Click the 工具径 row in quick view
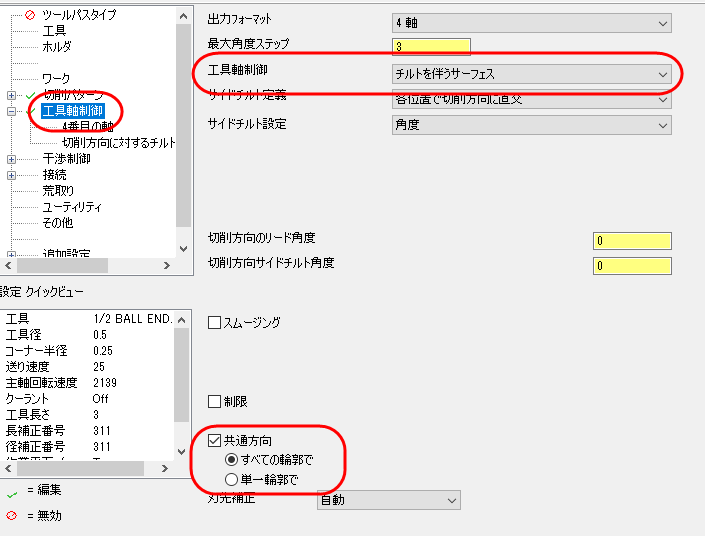The height and width of the screenshot is (536, 705). (88, 335)
